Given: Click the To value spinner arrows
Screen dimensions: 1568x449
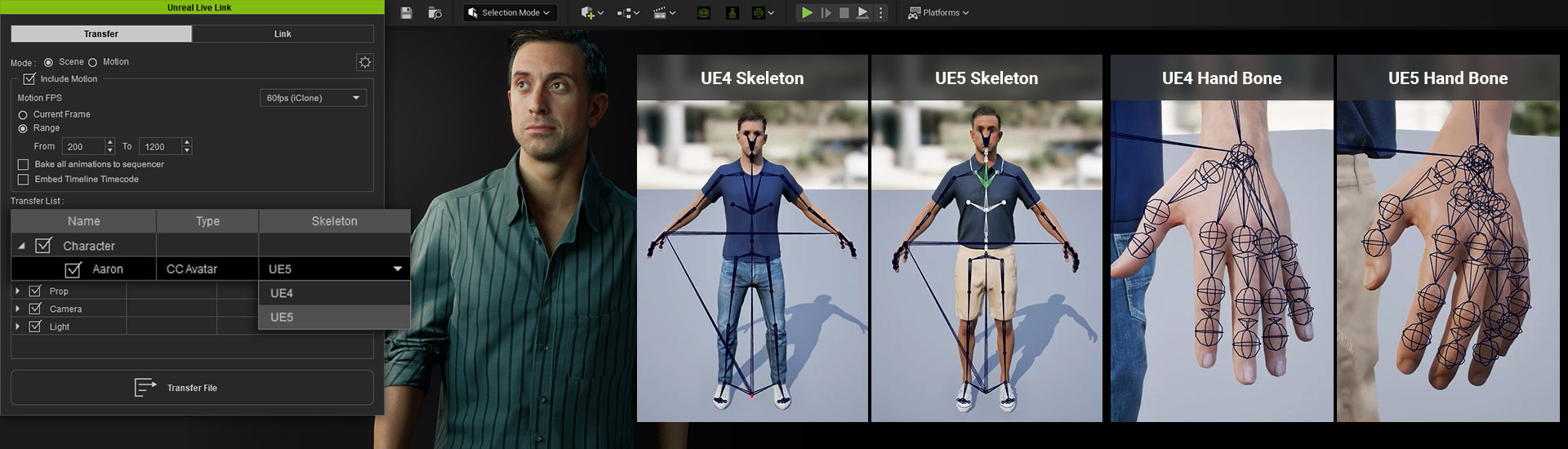Looking at the screenshot, I should coord(187,147).
